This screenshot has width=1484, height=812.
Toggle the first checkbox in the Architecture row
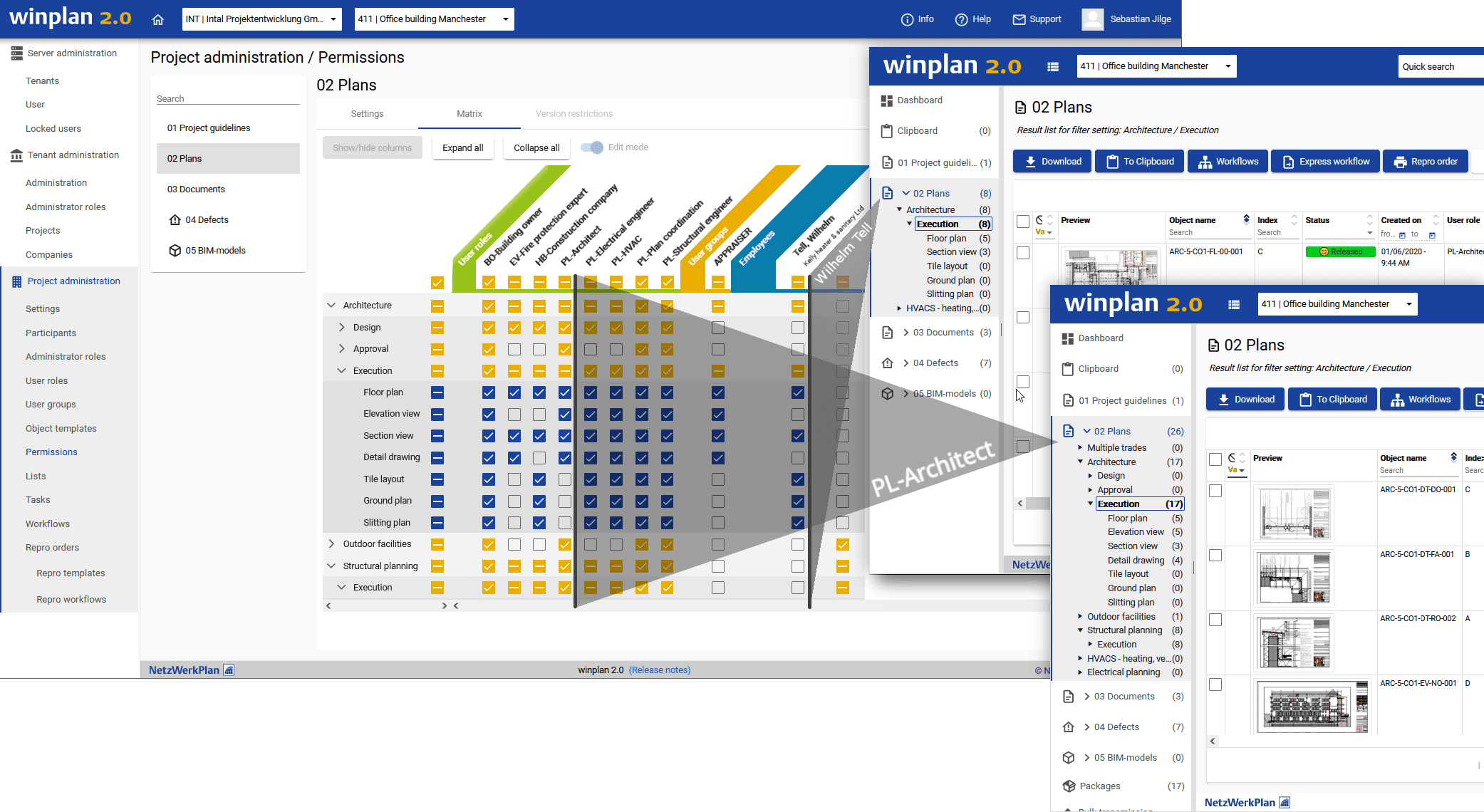point(437,306)
